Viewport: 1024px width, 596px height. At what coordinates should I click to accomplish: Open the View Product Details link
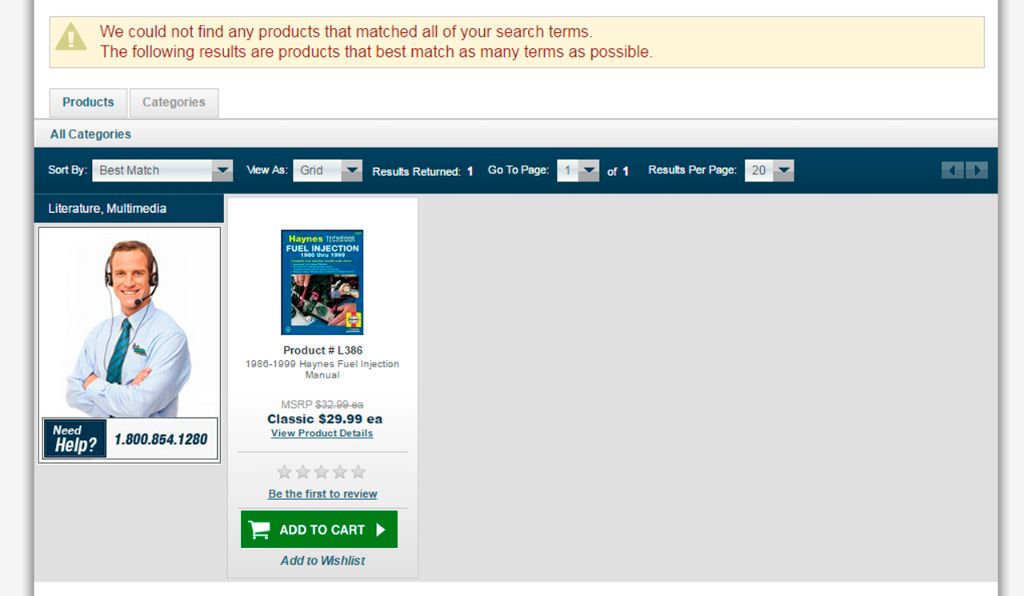(322, 433)
